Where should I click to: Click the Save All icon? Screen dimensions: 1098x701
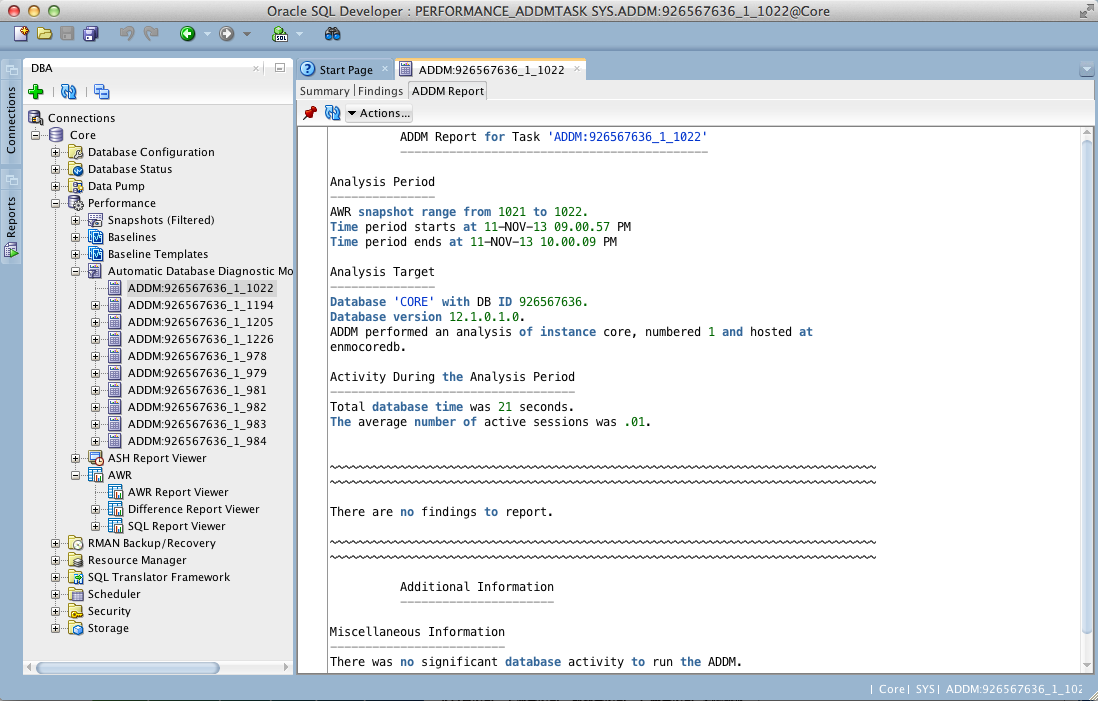[91, 34]
